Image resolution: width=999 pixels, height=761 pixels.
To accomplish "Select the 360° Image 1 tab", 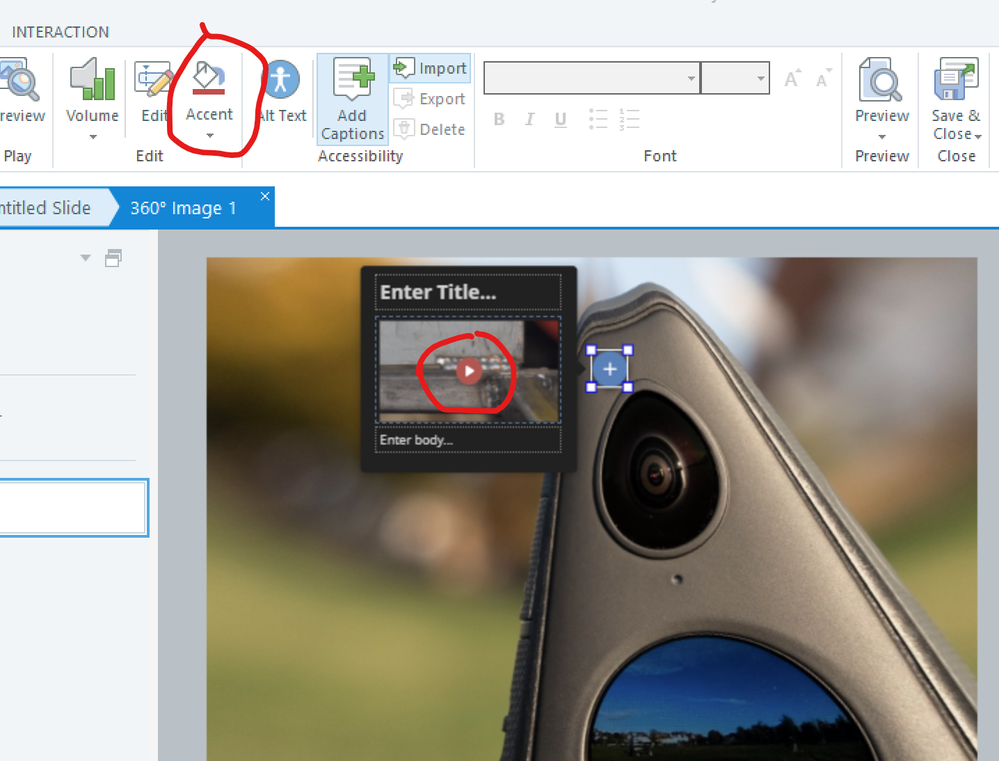I will (x=183, y=208).
